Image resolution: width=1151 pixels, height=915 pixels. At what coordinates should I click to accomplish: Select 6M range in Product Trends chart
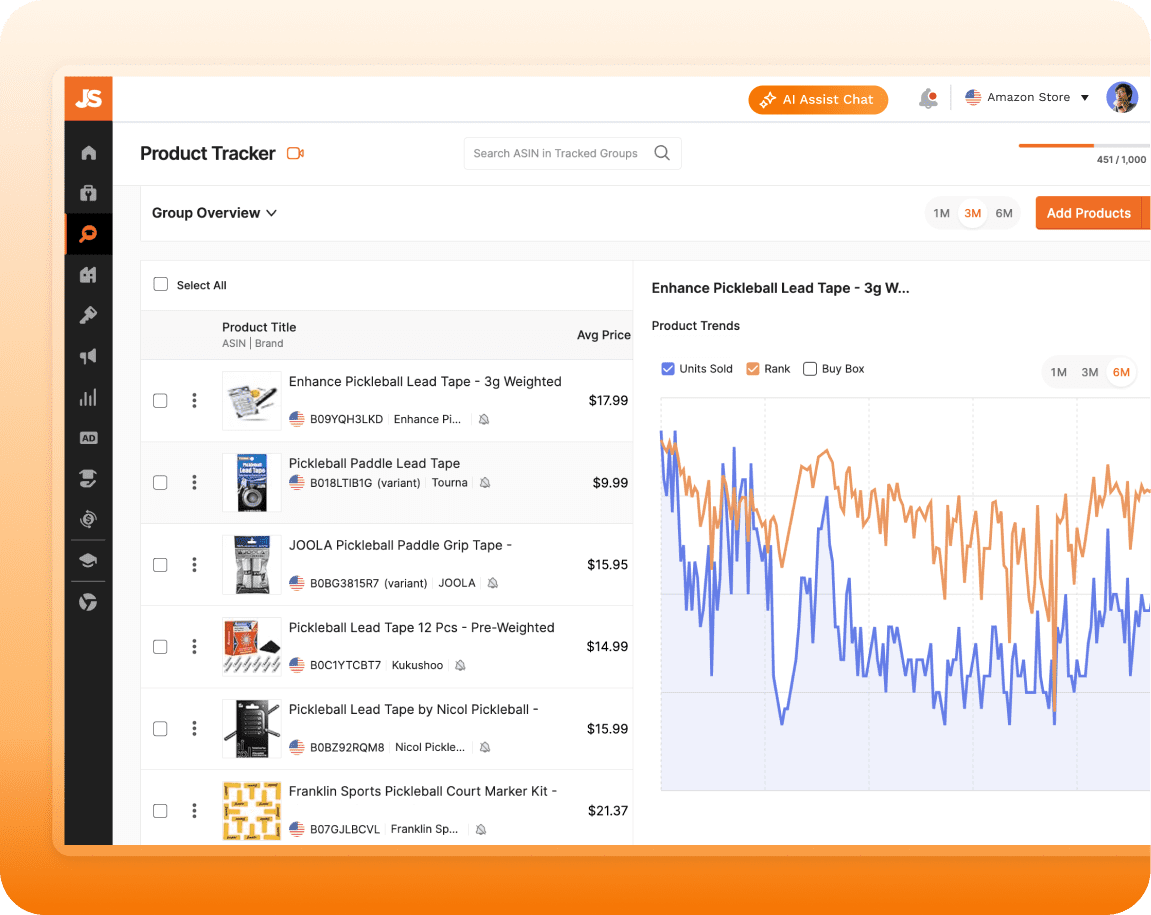(1121, 372)
